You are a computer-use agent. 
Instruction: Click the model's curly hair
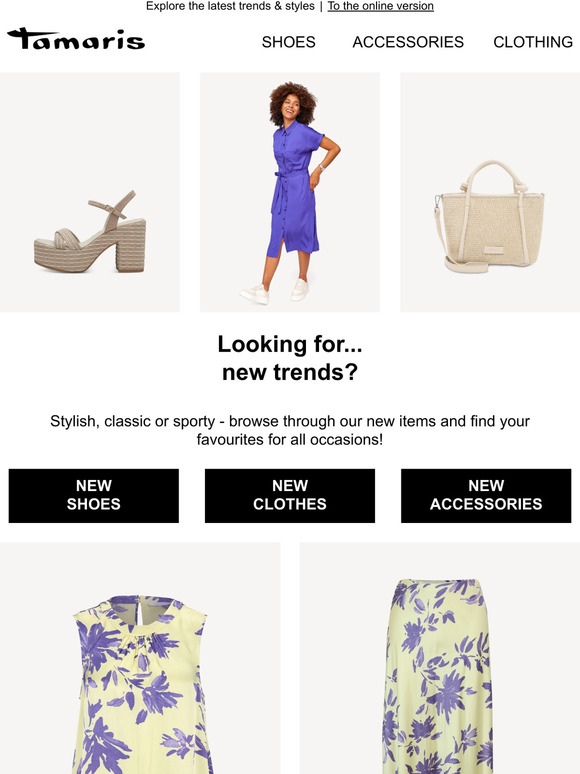(293, 101)
